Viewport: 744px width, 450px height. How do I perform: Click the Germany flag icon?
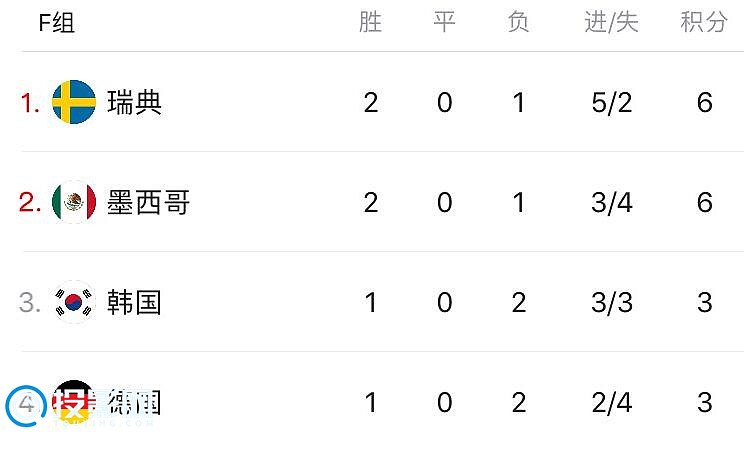(x=74, y=402)
